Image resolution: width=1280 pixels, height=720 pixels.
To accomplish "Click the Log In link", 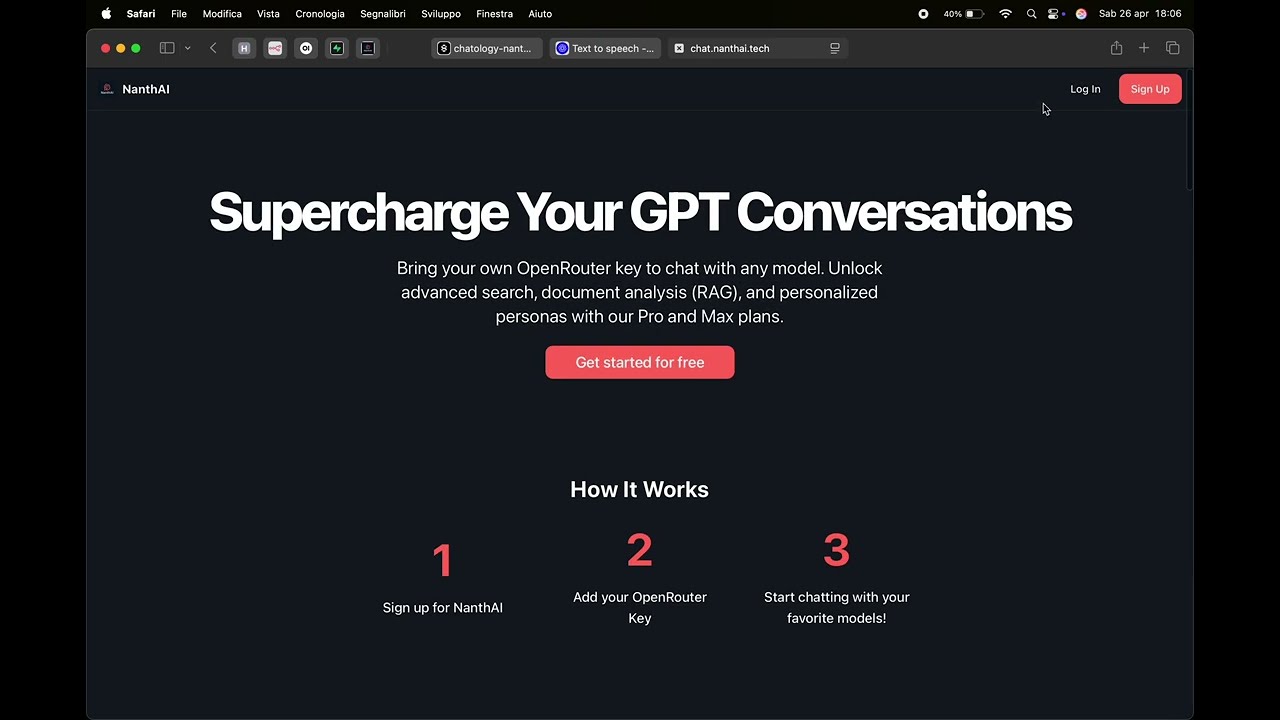I will click(x=1085, y=89).
